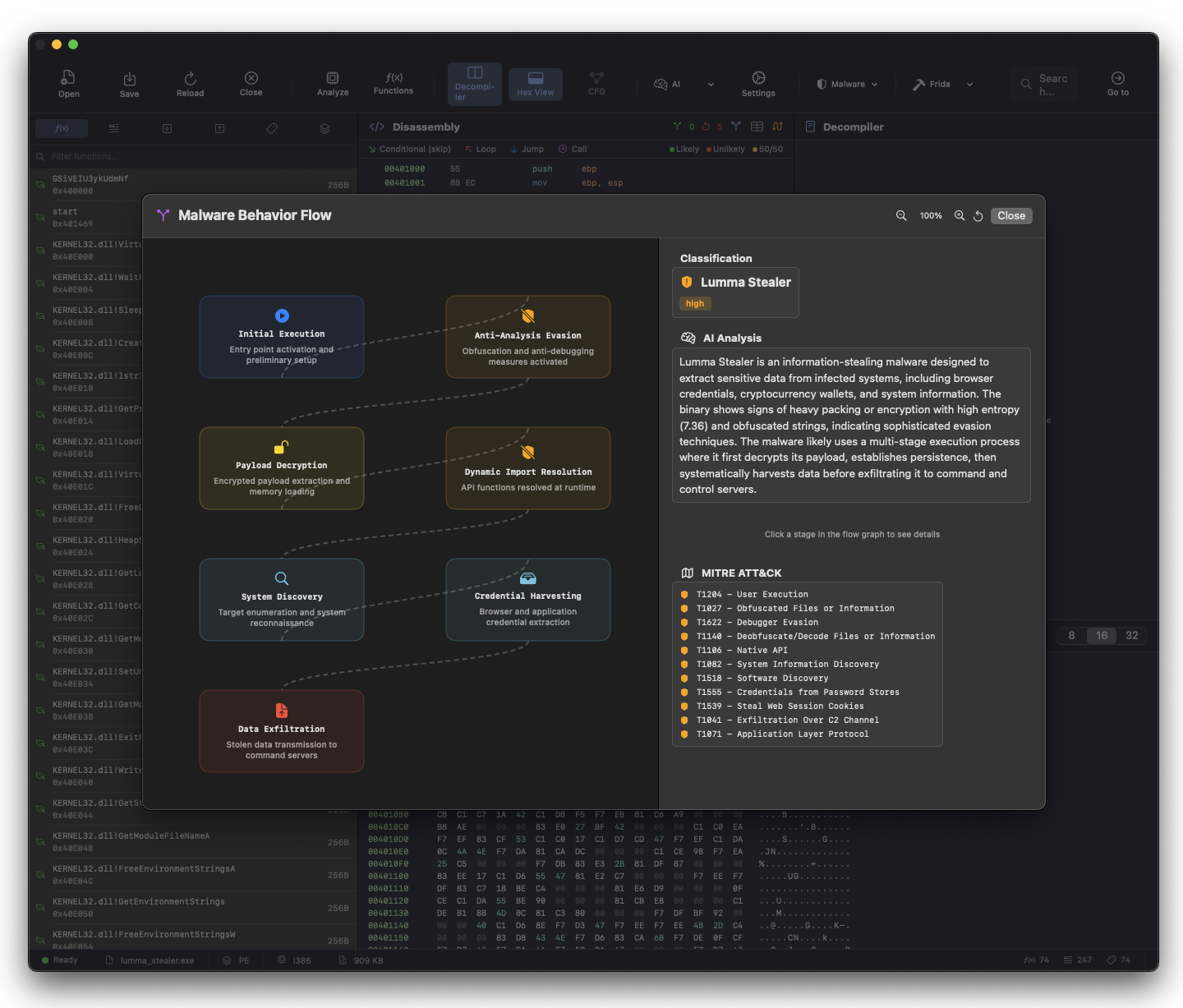This screenshot has height=1008, width=1183.
Task: Switch to the Decompiler tab
Action: click(x=474, y=83)
